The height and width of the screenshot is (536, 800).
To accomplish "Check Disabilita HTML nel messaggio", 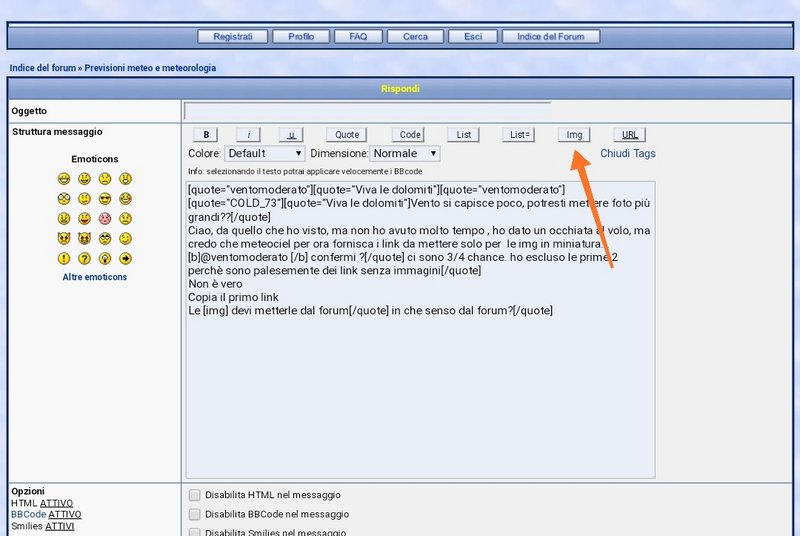I will (194, 495).
